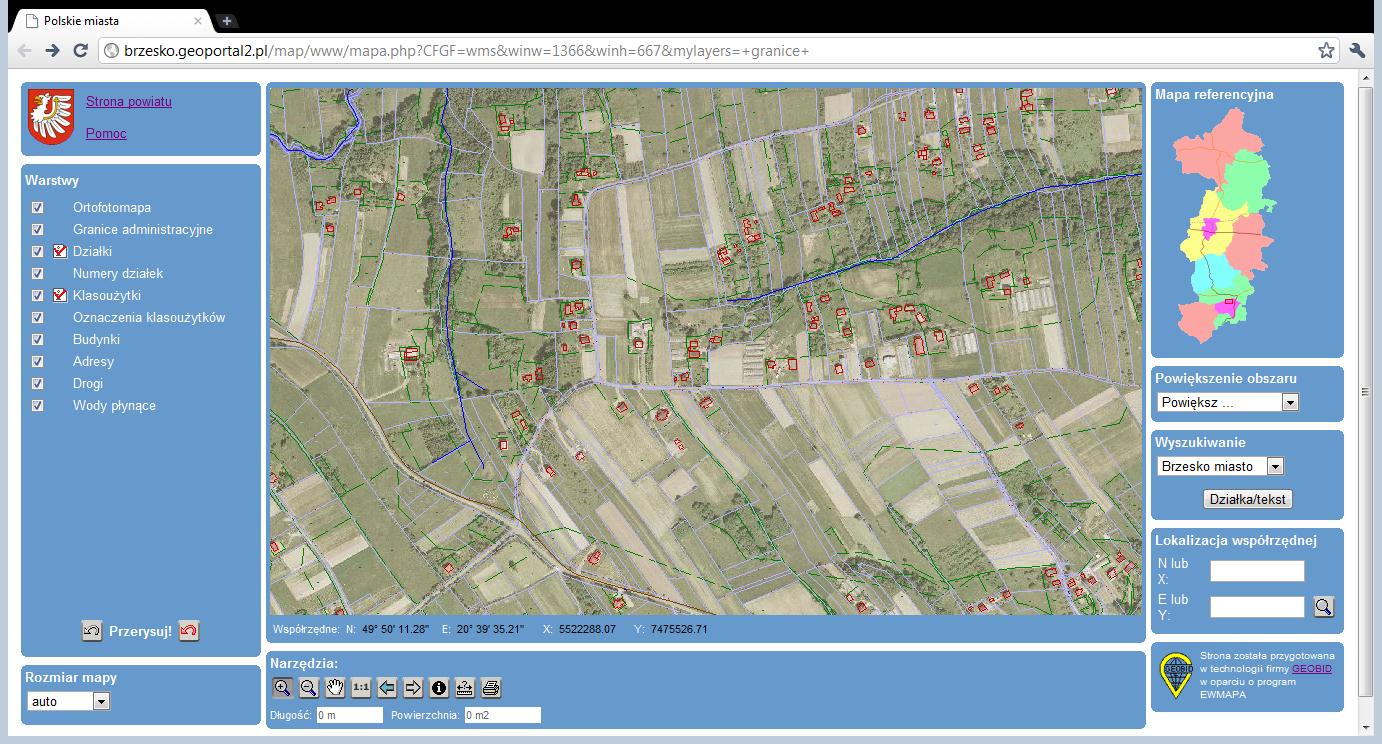Activate the hand pan tool
The height and width of the screenshot is (744, 1382).
click(335, 687)
